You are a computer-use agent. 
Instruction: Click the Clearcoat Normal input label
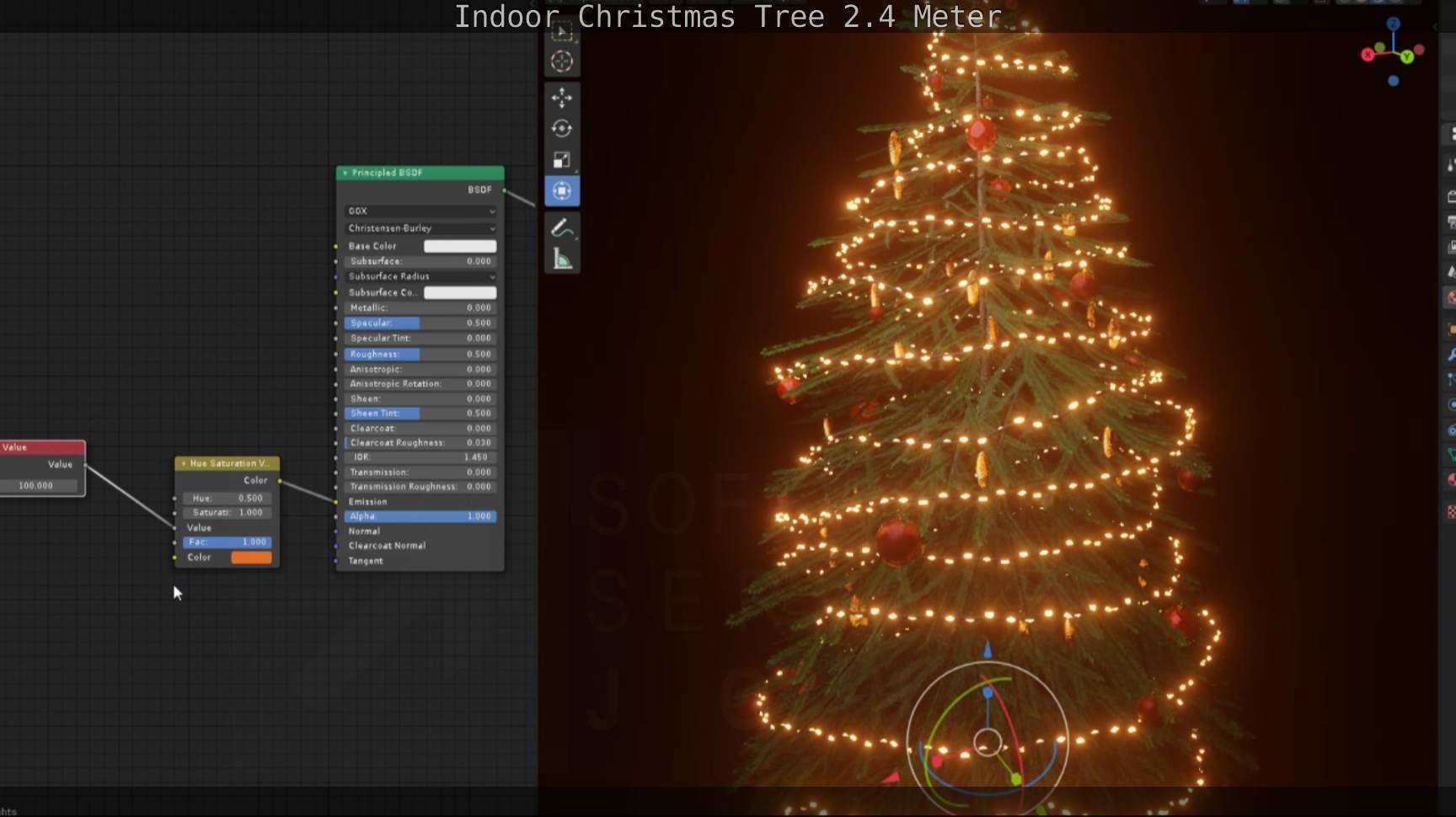tap(387, 546)
